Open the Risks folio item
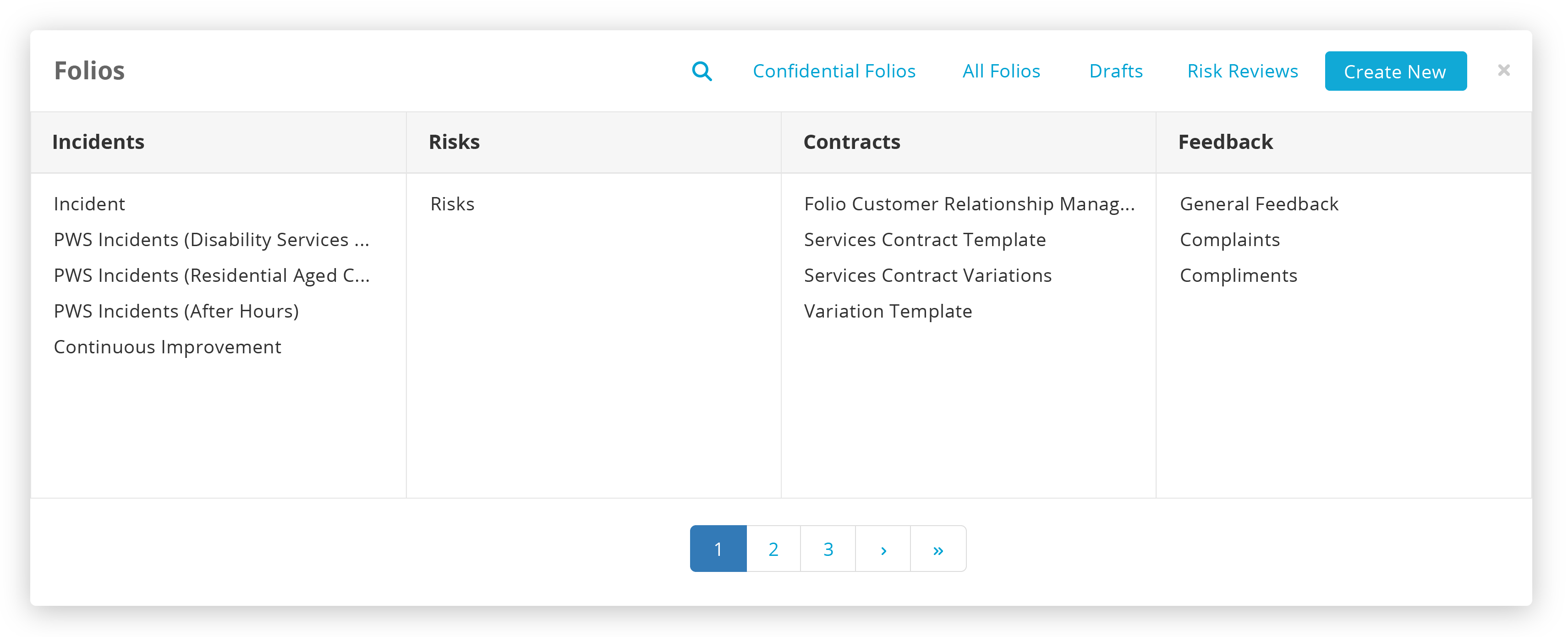 click(x=452, y=204)
